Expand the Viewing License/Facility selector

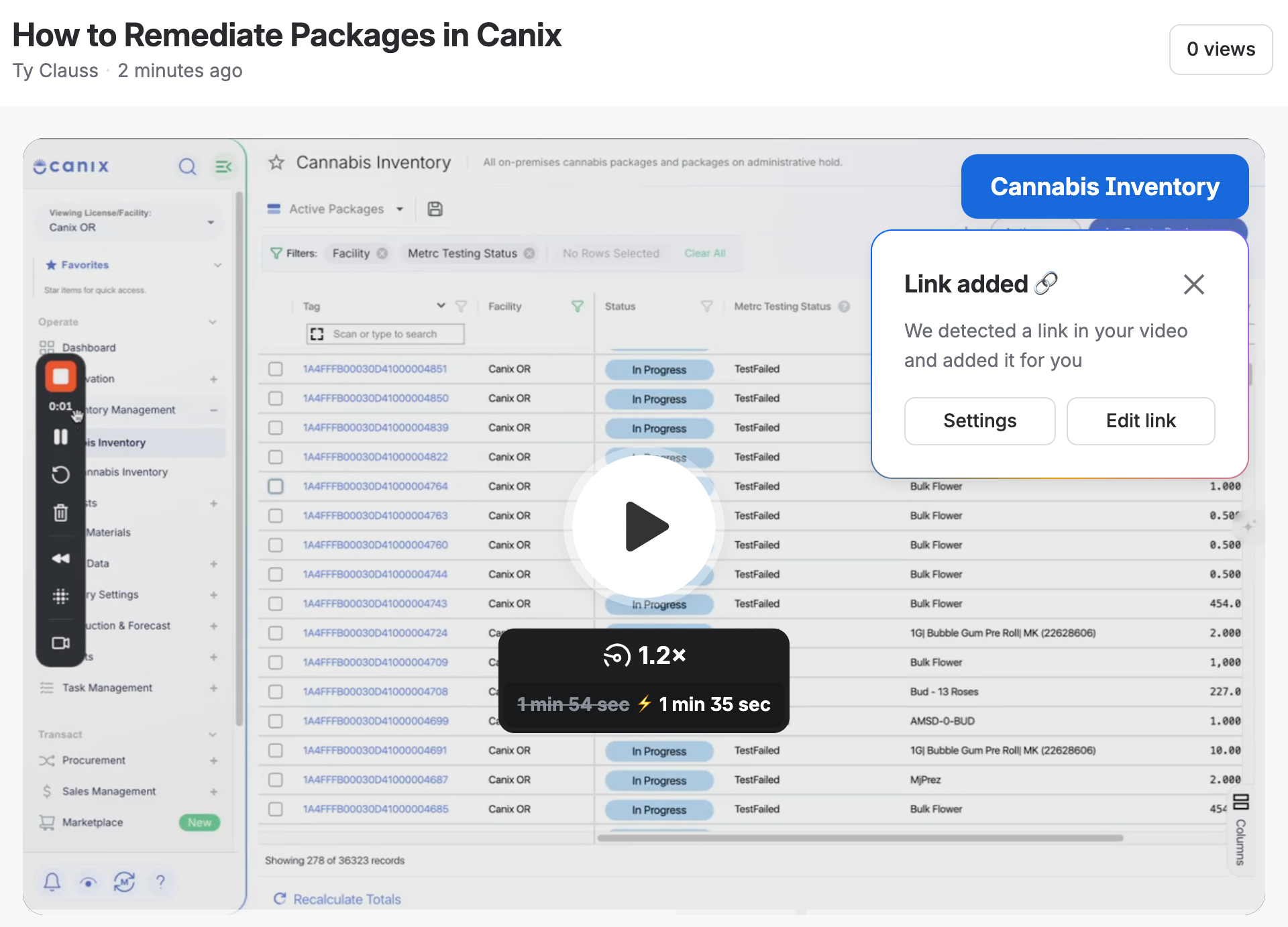coord(129,221)
